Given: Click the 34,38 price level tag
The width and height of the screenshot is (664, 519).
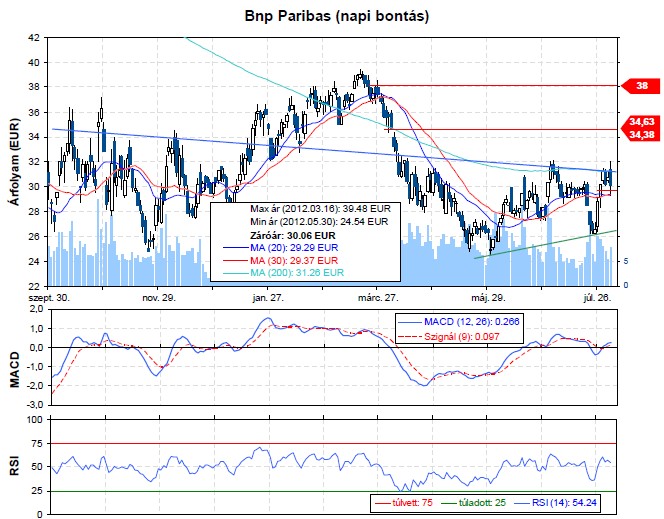Looking at the screenshot, I should [x=640, y=135].
